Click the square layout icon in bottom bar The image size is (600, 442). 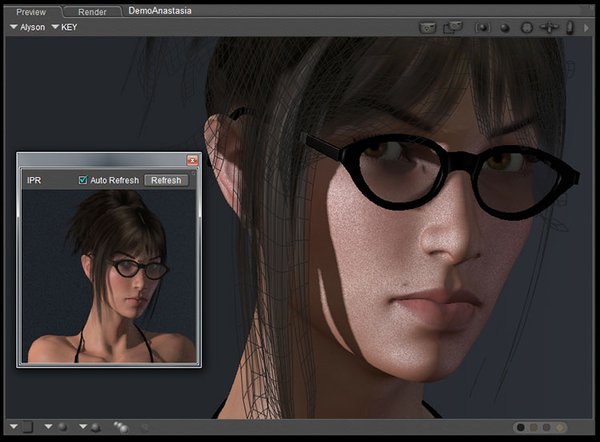coord(28,427)
